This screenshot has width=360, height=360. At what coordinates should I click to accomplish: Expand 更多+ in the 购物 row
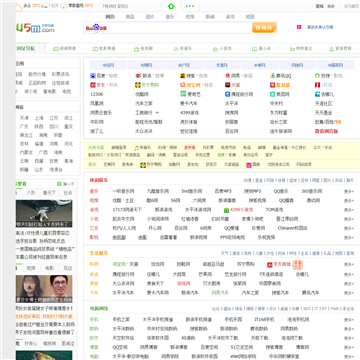coord(349,265)
